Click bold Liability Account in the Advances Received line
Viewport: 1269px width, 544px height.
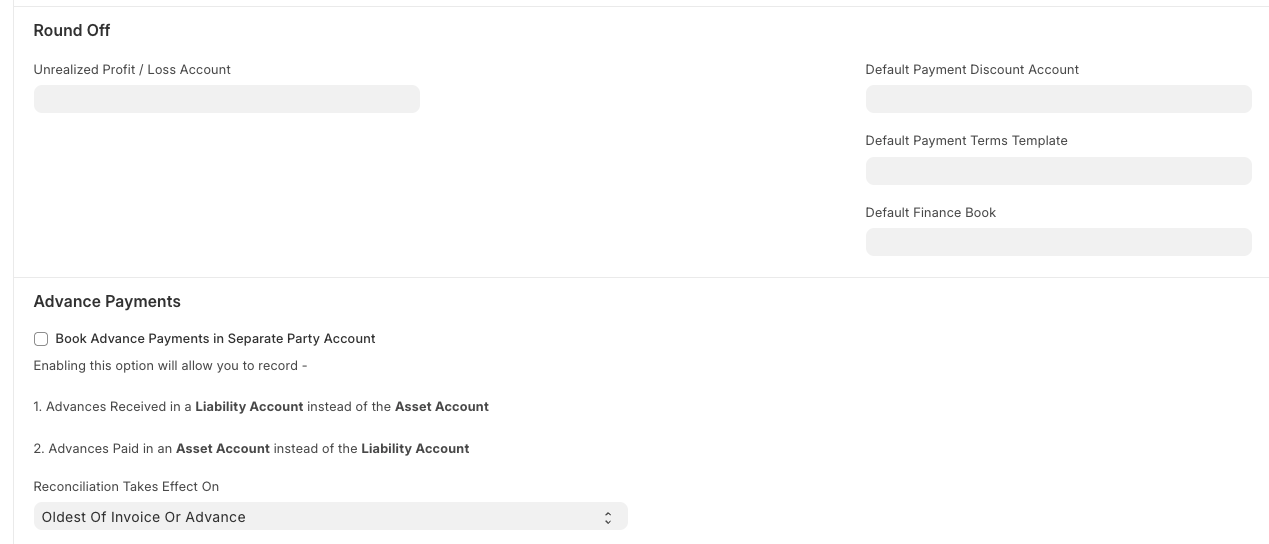249,407
